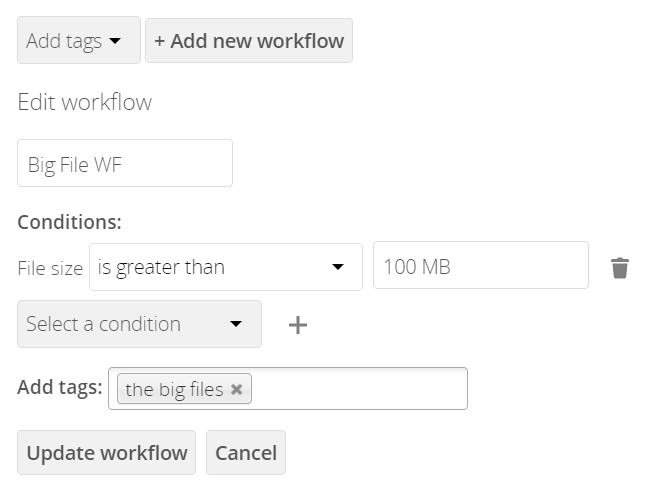
Task: Click the caret in "Select a condition" box
Action: tap(236, 324)
